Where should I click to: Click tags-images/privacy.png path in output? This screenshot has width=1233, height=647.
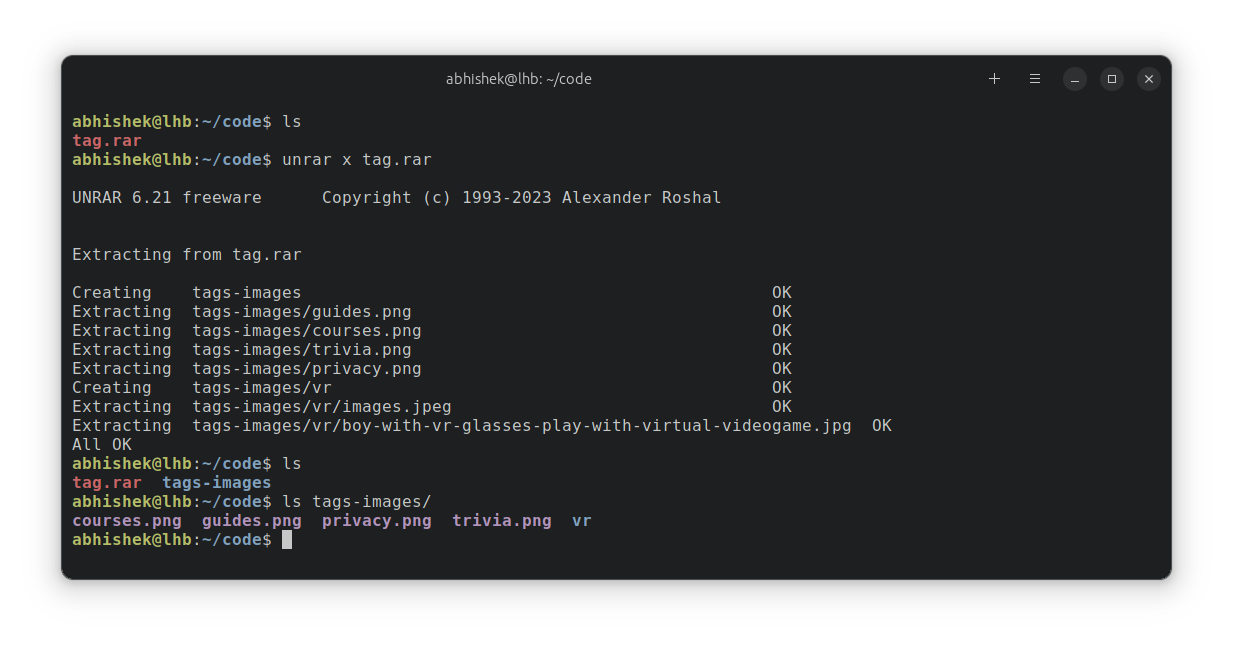(x=307, y=369)
